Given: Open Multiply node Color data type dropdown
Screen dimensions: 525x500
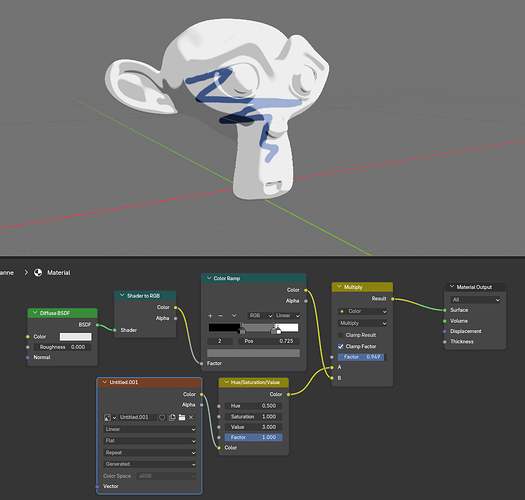Looking at the screenshot, I should [362, 311].
